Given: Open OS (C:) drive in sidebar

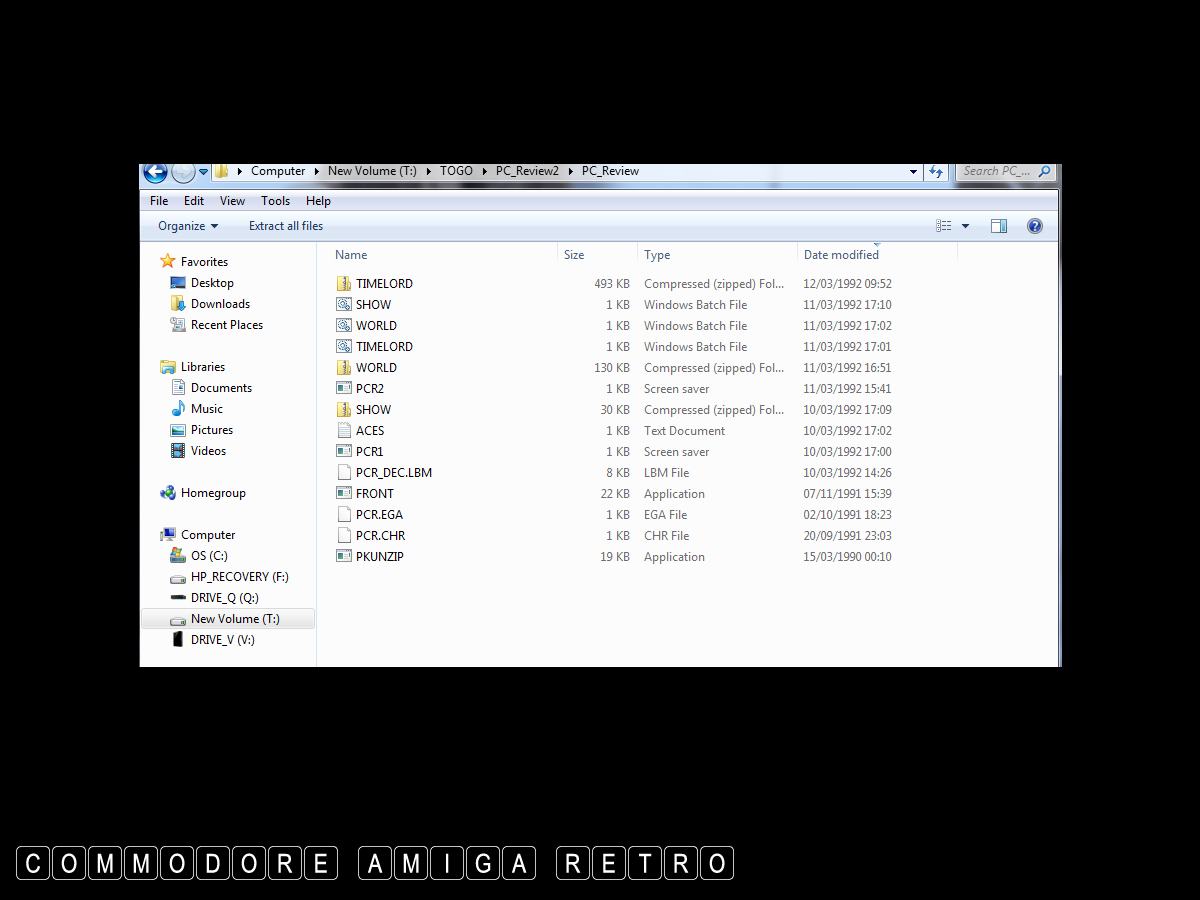Looking at the screenshot, I should point(209,556).
